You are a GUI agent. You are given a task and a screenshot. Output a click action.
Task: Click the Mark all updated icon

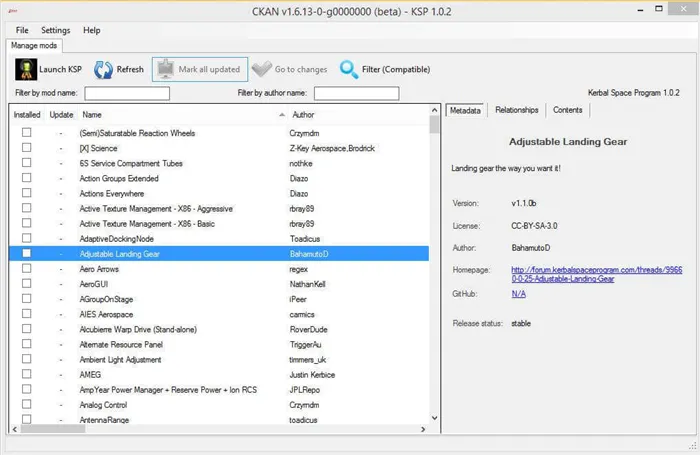point(166,69)
